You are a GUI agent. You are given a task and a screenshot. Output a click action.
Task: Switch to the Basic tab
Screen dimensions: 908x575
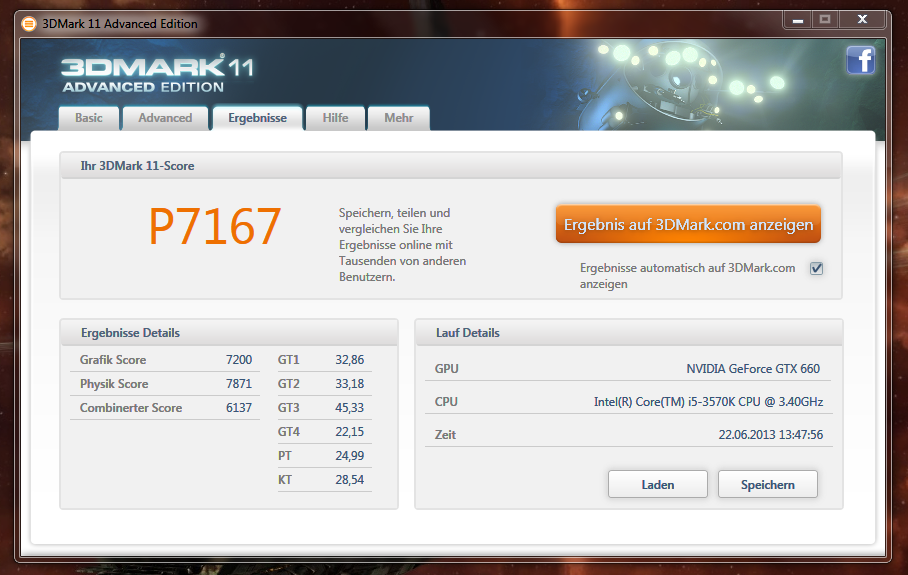point(89,118)
